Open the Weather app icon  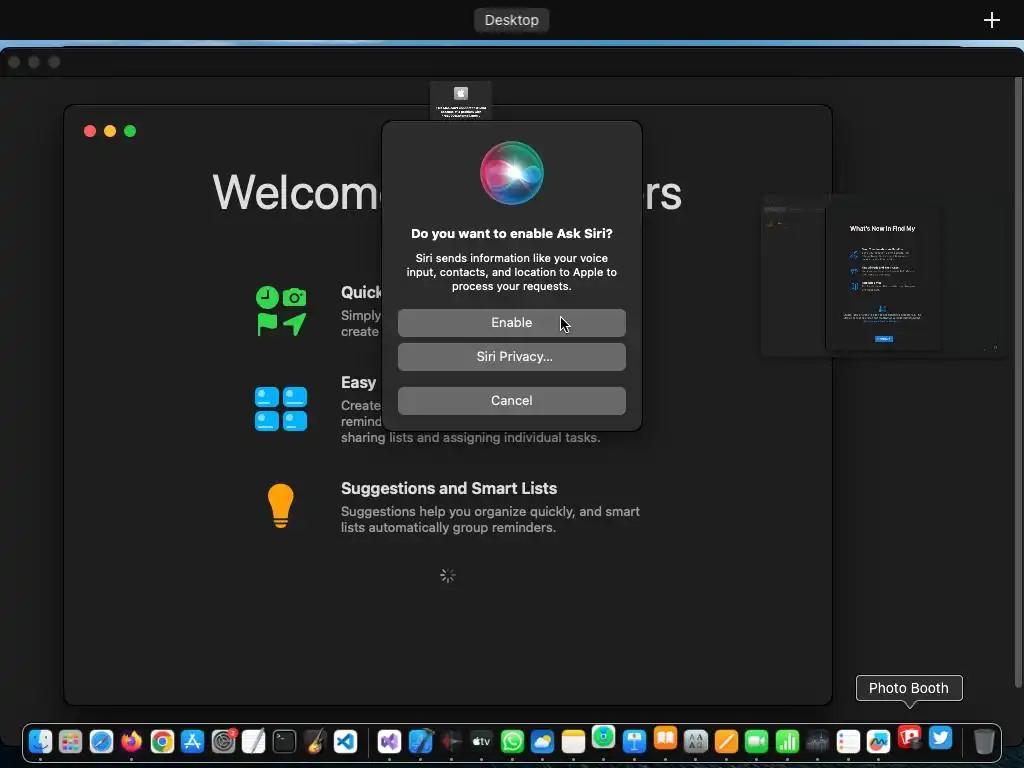(x=543, y=742)
